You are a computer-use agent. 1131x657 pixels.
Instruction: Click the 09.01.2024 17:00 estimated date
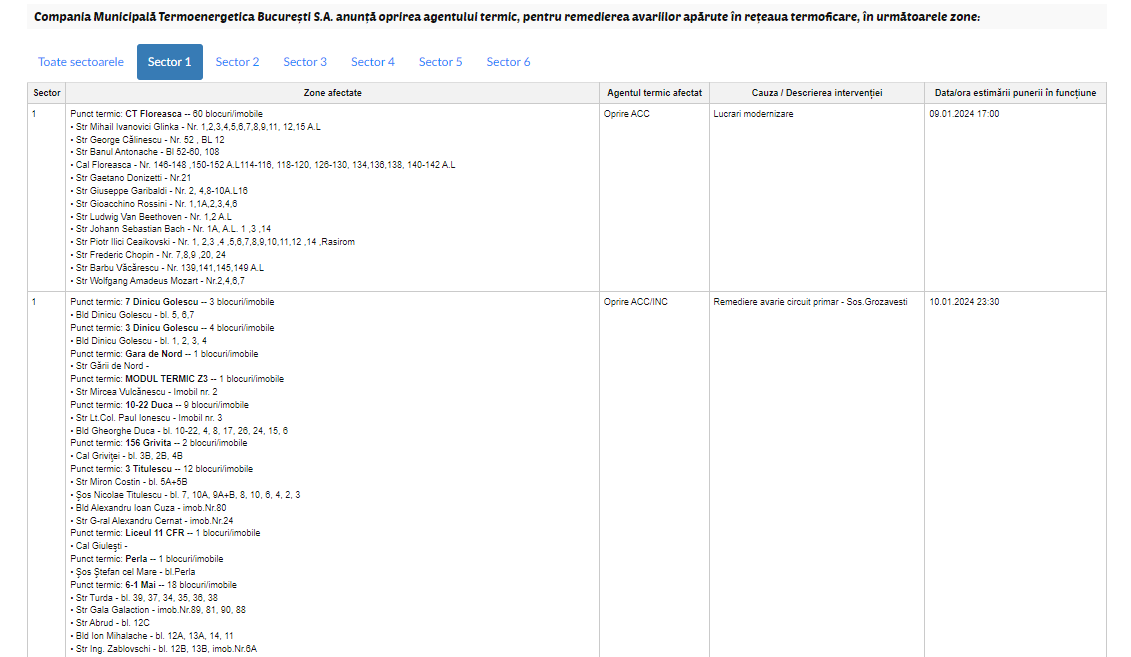tap(964, 114)
